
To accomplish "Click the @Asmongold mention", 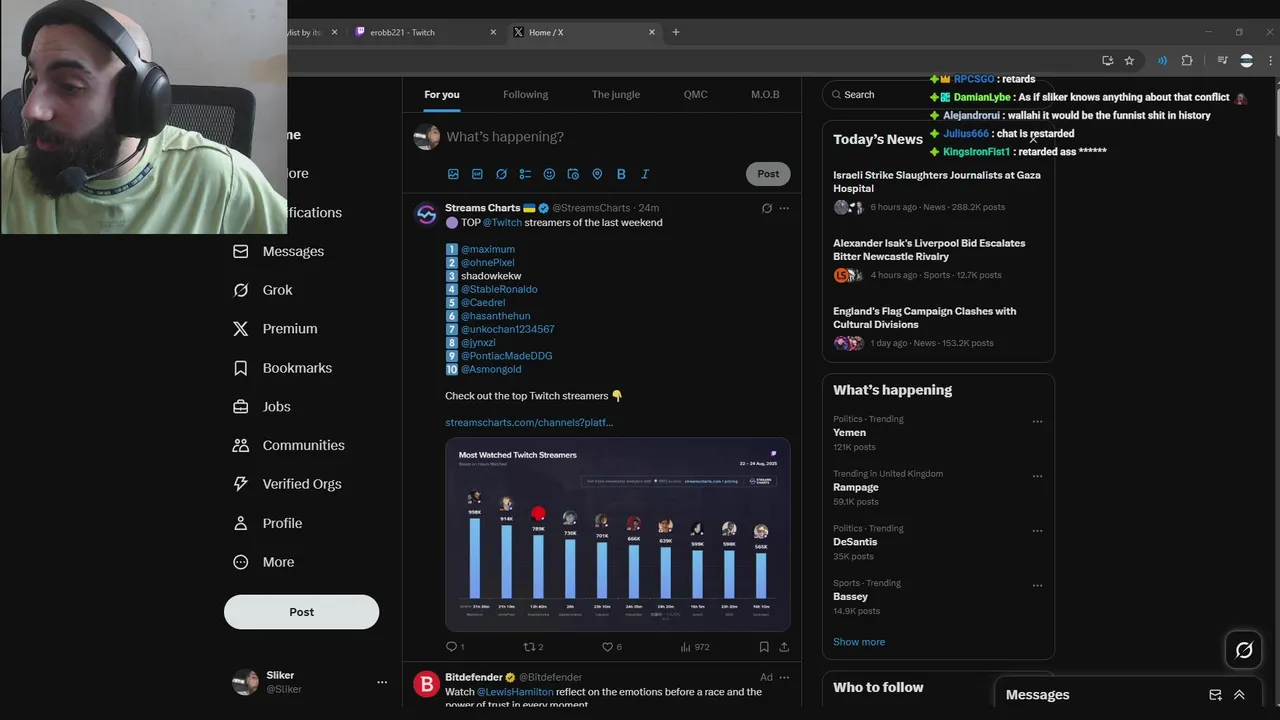I will [491, 369].
